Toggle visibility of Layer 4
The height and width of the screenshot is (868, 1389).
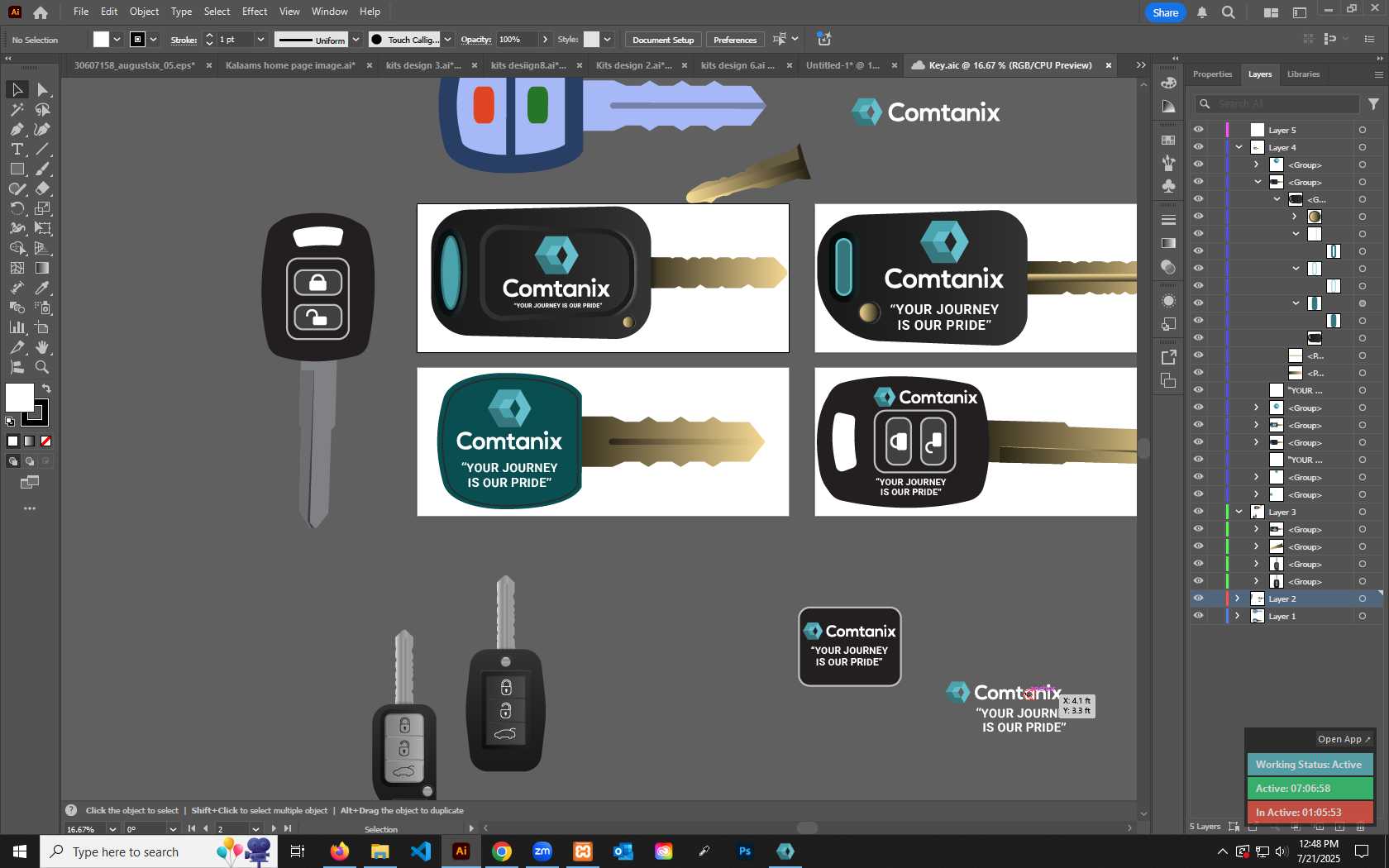[x=1198, y=147]
